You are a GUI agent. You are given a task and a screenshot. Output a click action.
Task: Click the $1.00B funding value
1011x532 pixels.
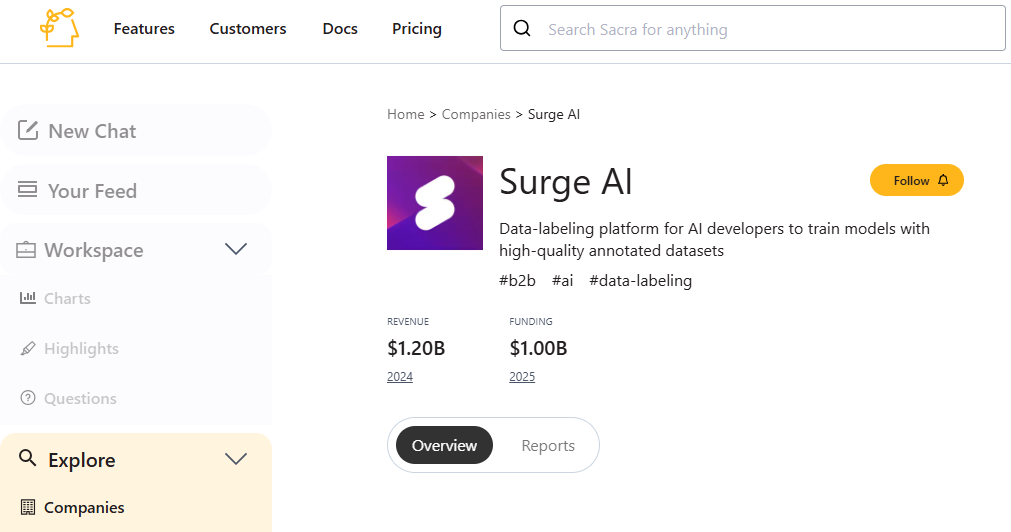pos(538,348)
